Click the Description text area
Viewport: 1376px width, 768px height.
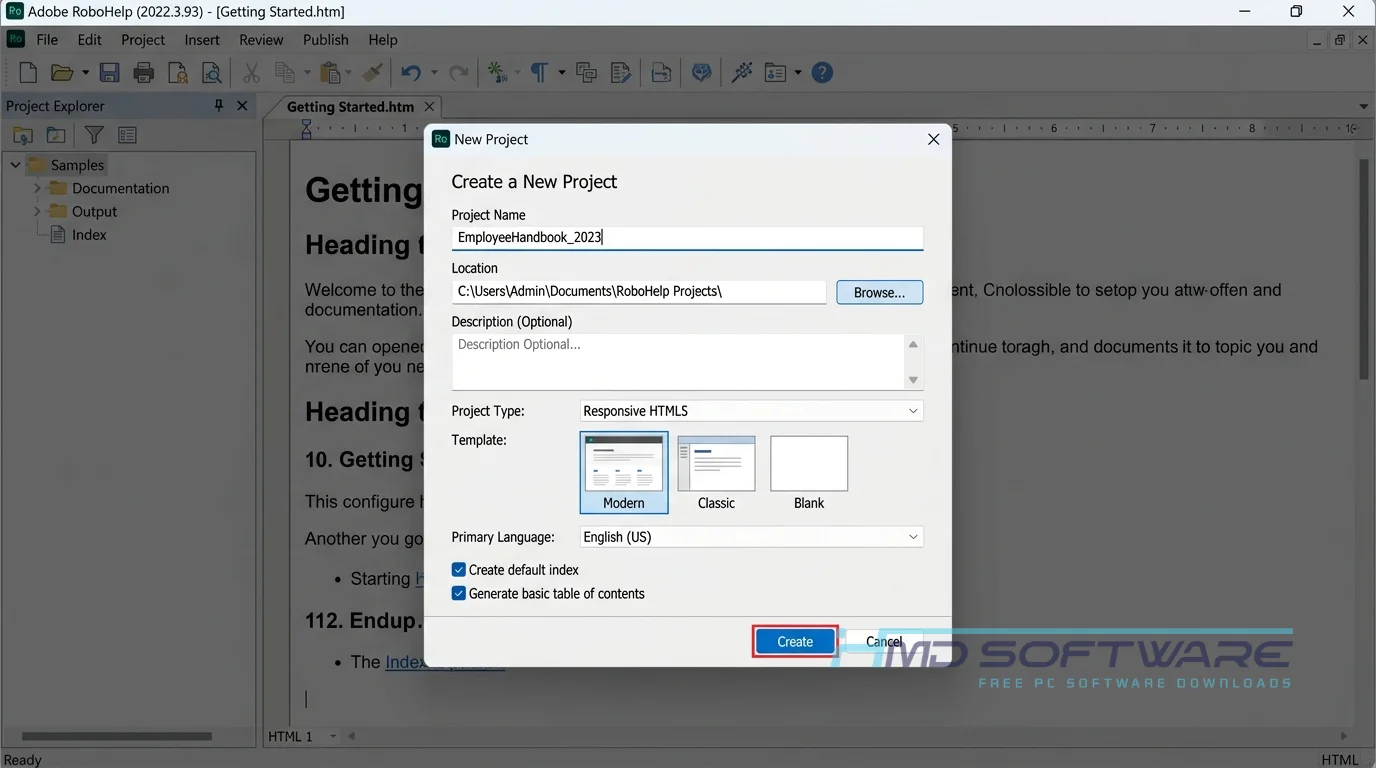pyautogui.click(x=678, y=361)
